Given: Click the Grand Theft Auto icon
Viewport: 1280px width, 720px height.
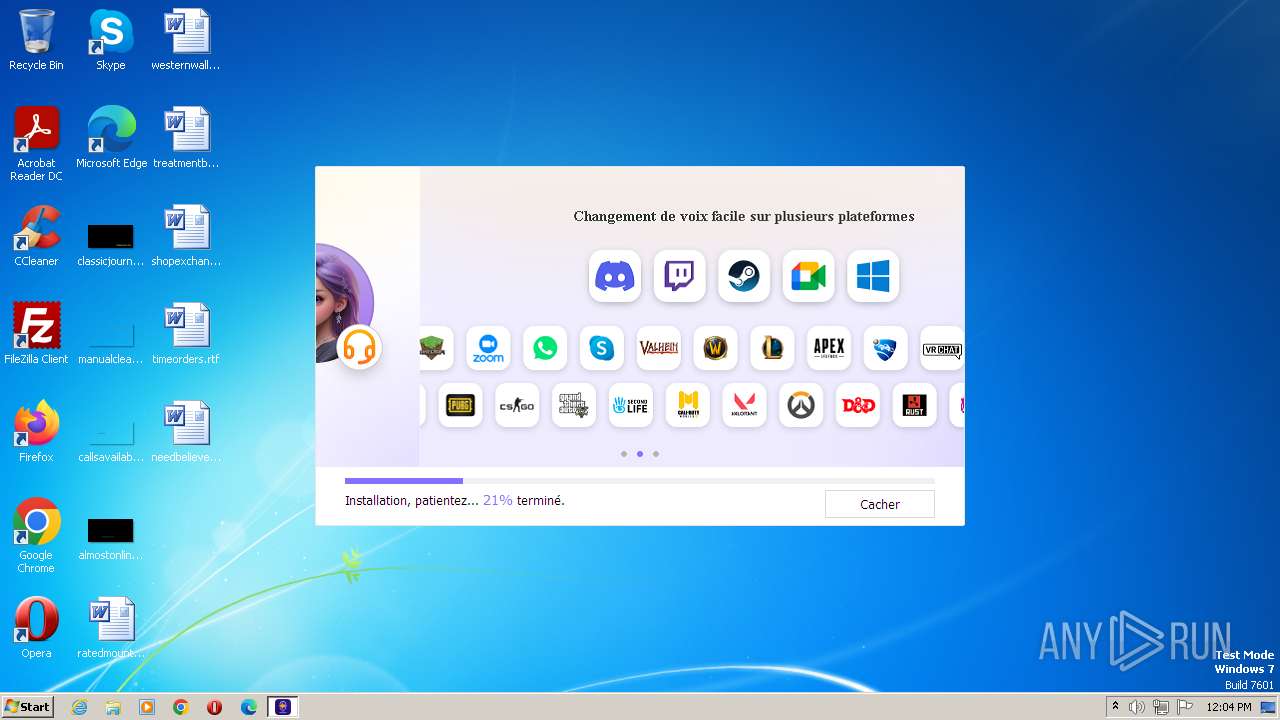Looking at the screenshot, I should (x=574, y=405).
